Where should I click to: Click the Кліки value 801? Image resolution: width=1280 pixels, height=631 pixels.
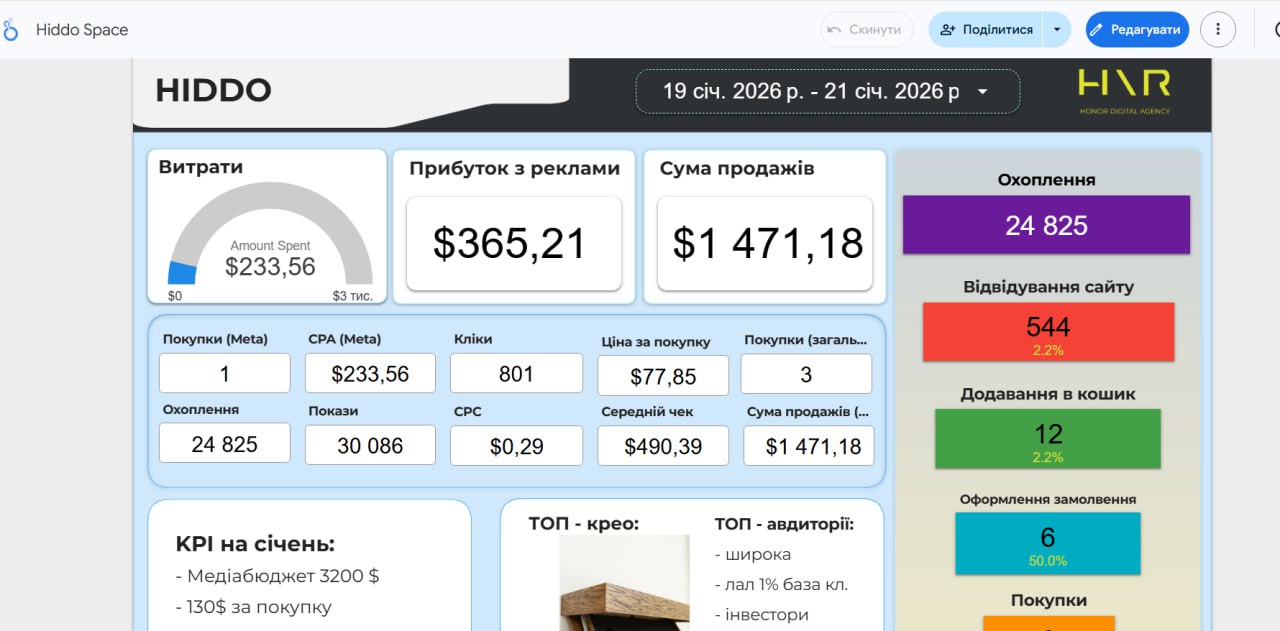[x=516, y=373]
